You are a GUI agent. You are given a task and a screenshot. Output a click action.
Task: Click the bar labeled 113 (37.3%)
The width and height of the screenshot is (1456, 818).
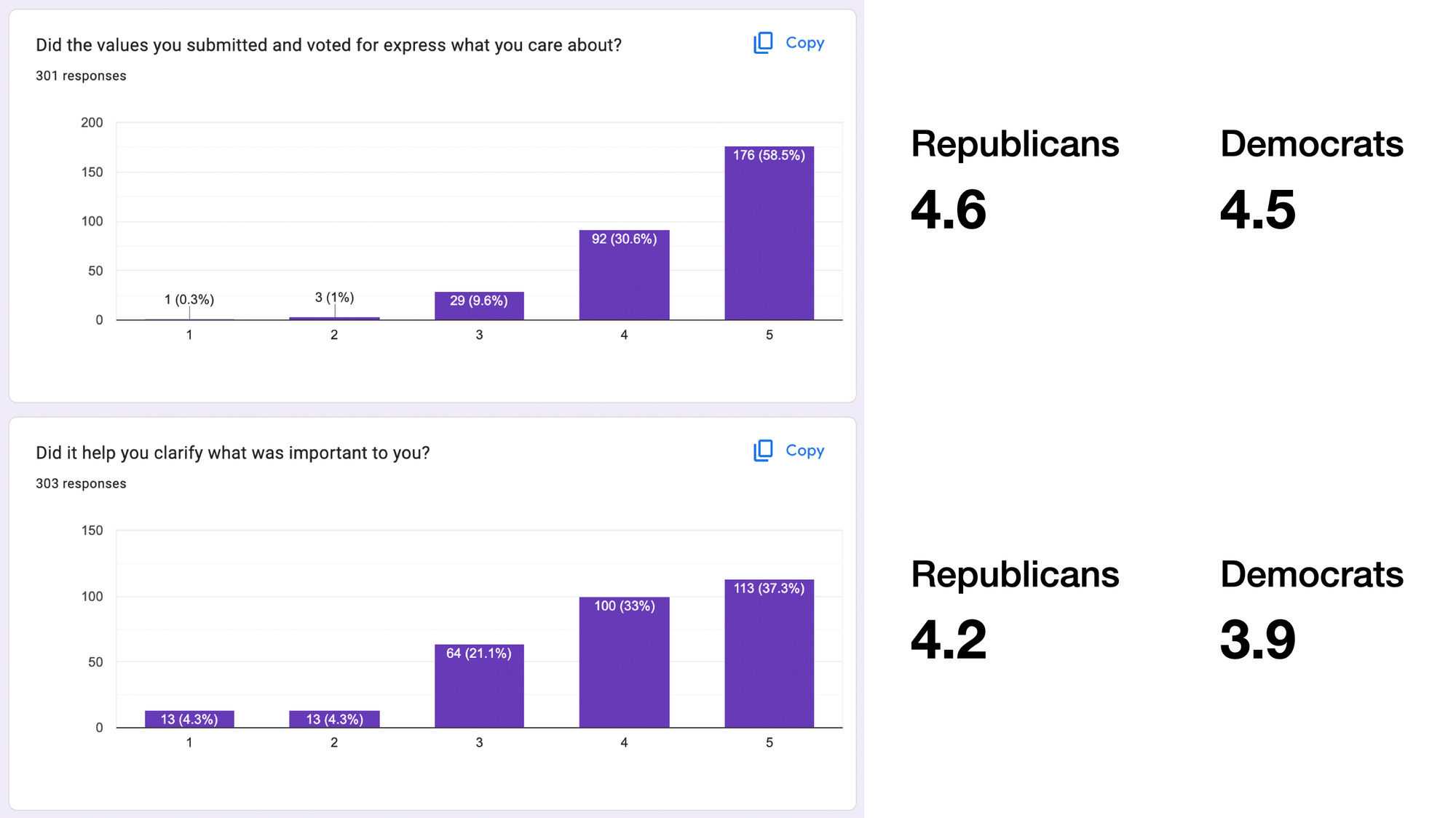pos(769,651)
